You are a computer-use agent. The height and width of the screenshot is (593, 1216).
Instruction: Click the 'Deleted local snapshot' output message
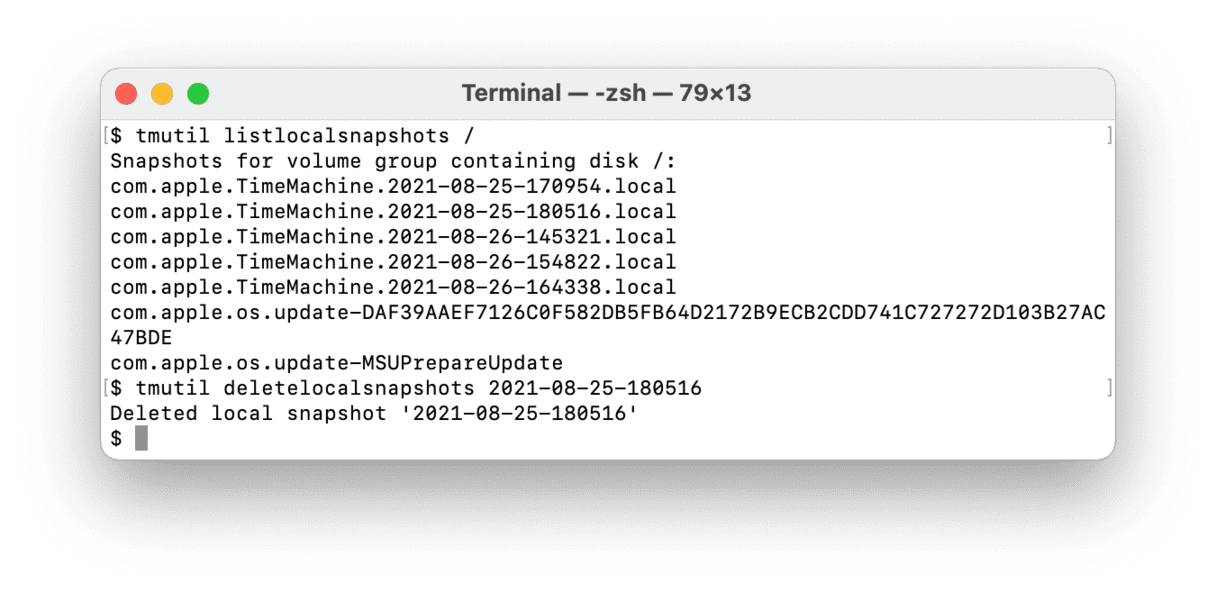(x=374, y=413)
